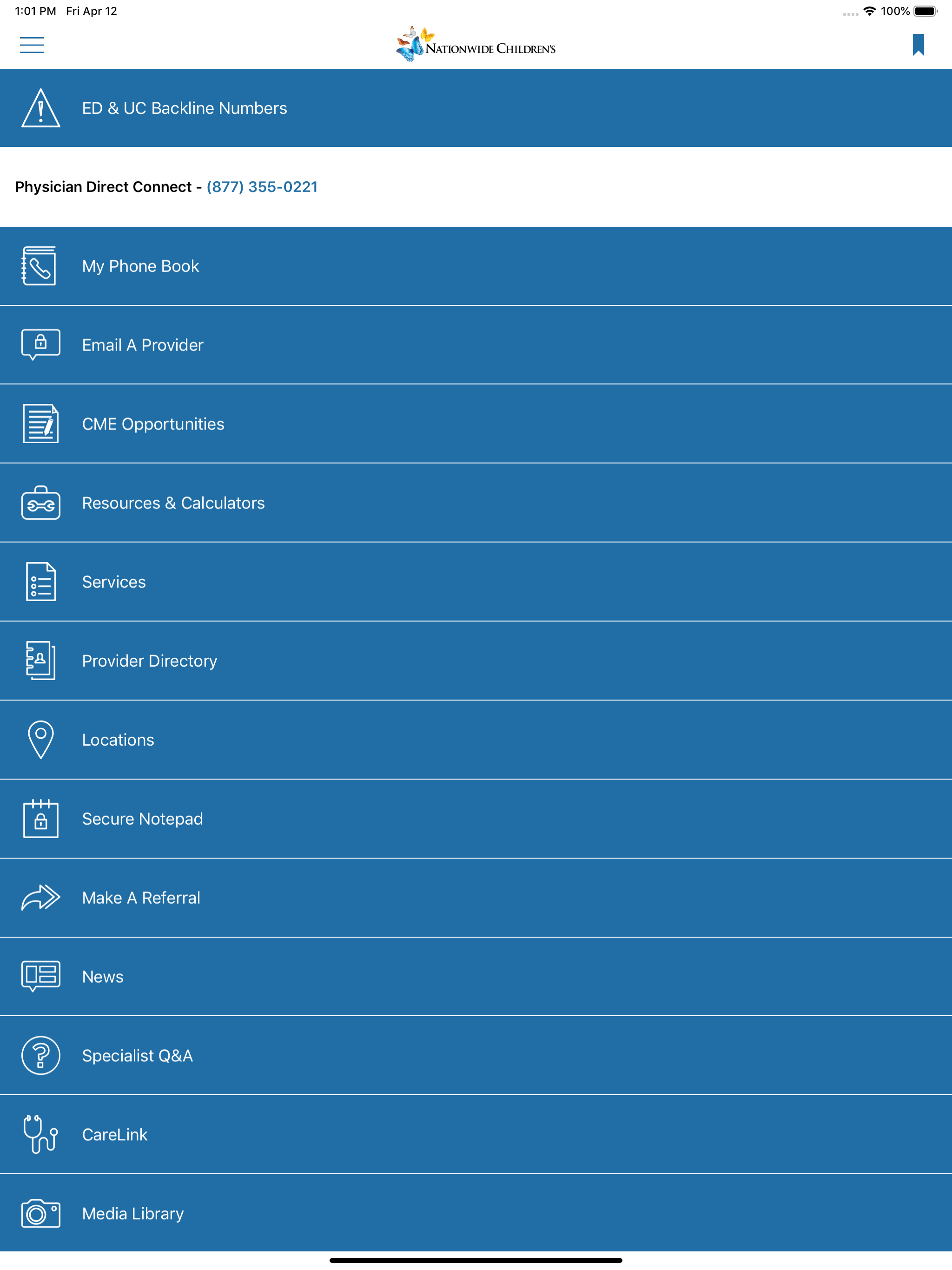Tap the Nationwide Children's logo

click(x=476, y=44)
